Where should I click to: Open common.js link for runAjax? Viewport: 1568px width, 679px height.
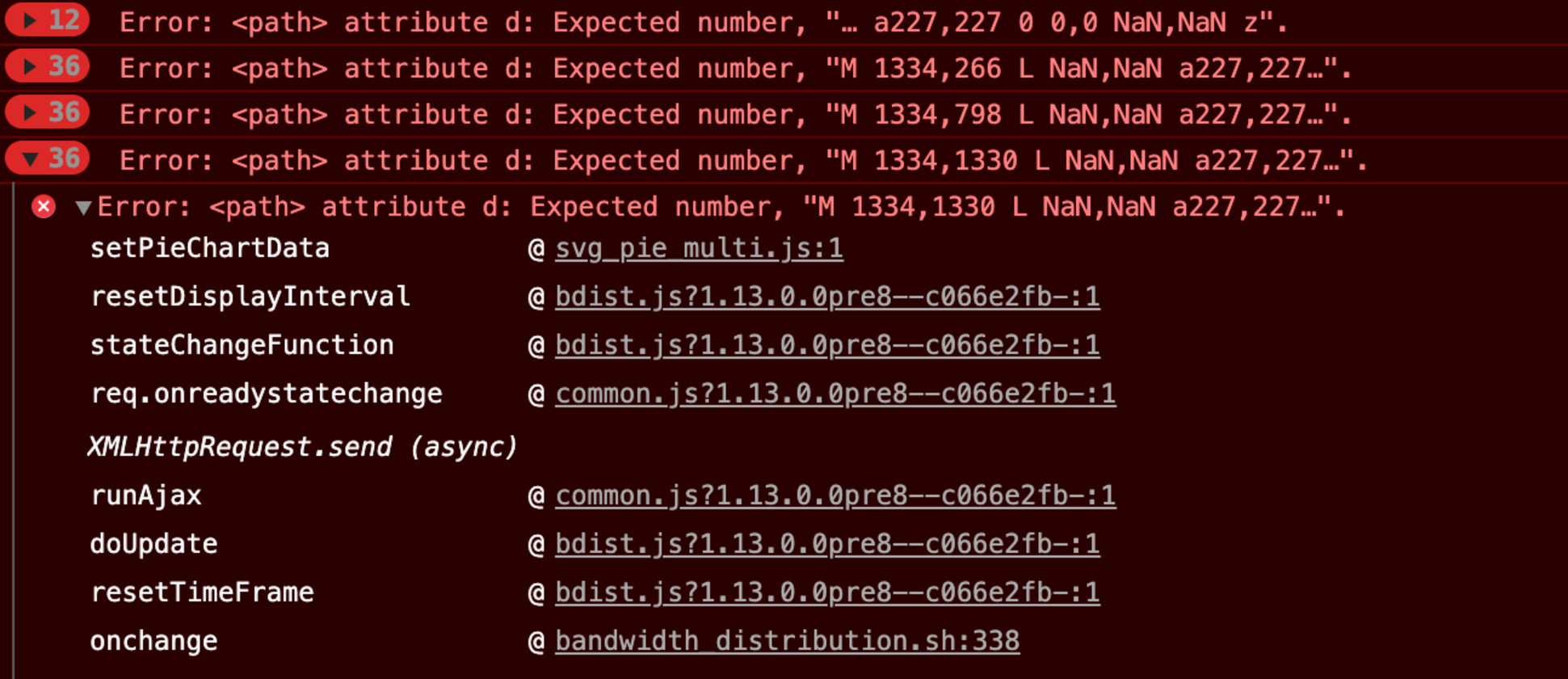point(835,496)
